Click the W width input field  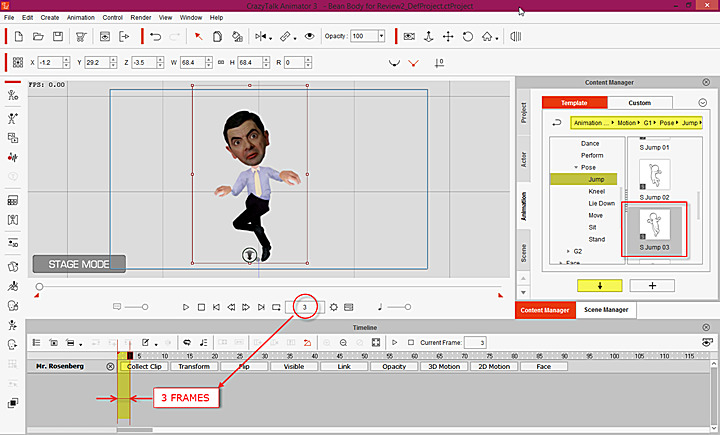pos(193,62)
